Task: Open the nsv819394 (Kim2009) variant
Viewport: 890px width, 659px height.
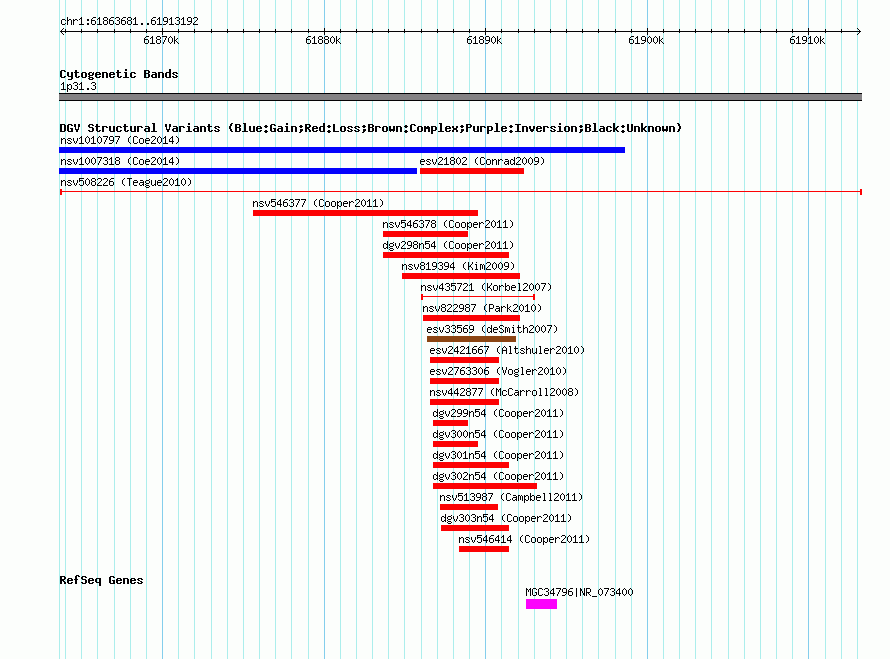Action: click(x=458, y=266)
